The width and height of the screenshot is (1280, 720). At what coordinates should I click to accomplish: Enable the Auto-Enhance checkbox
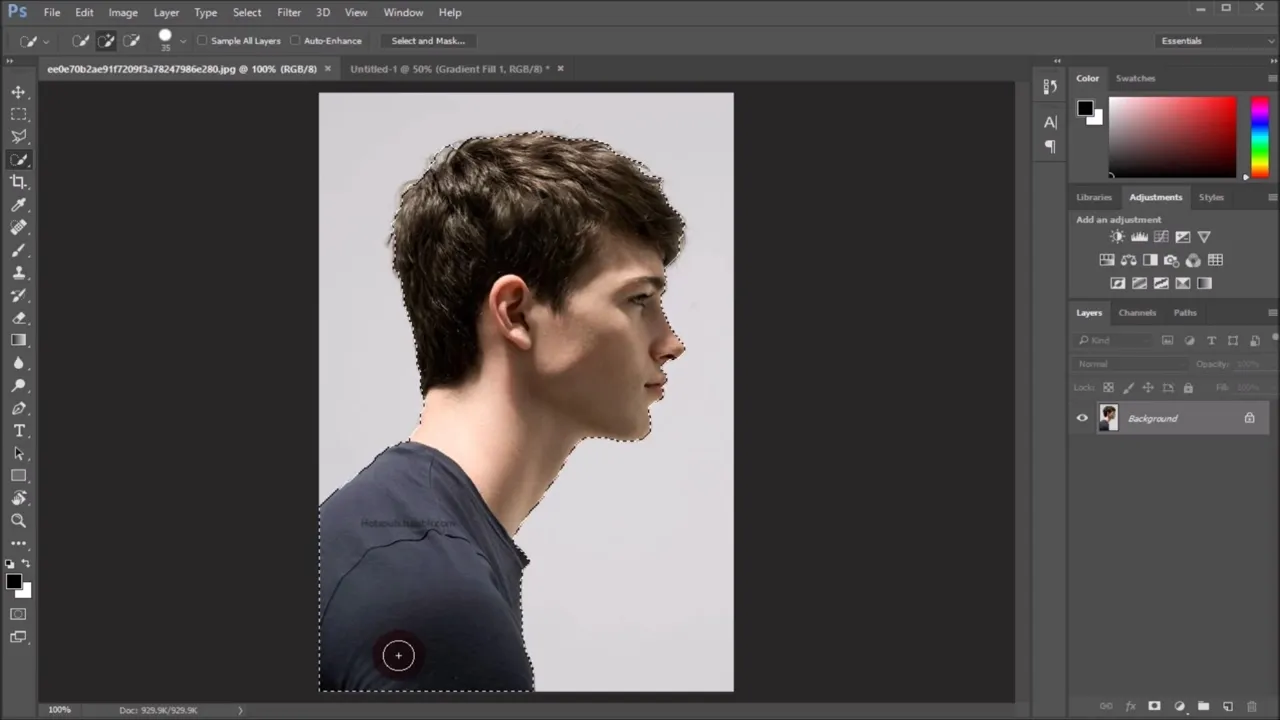pos(295,41)
